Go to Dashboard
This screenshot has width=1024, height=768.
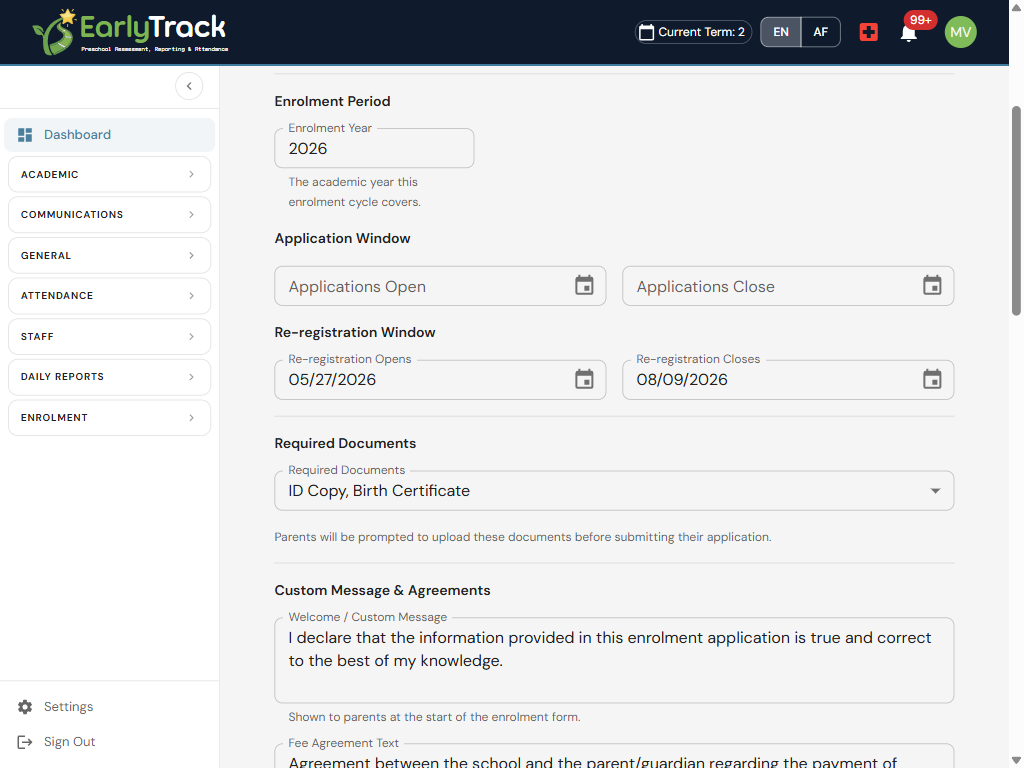click(110, 135)
